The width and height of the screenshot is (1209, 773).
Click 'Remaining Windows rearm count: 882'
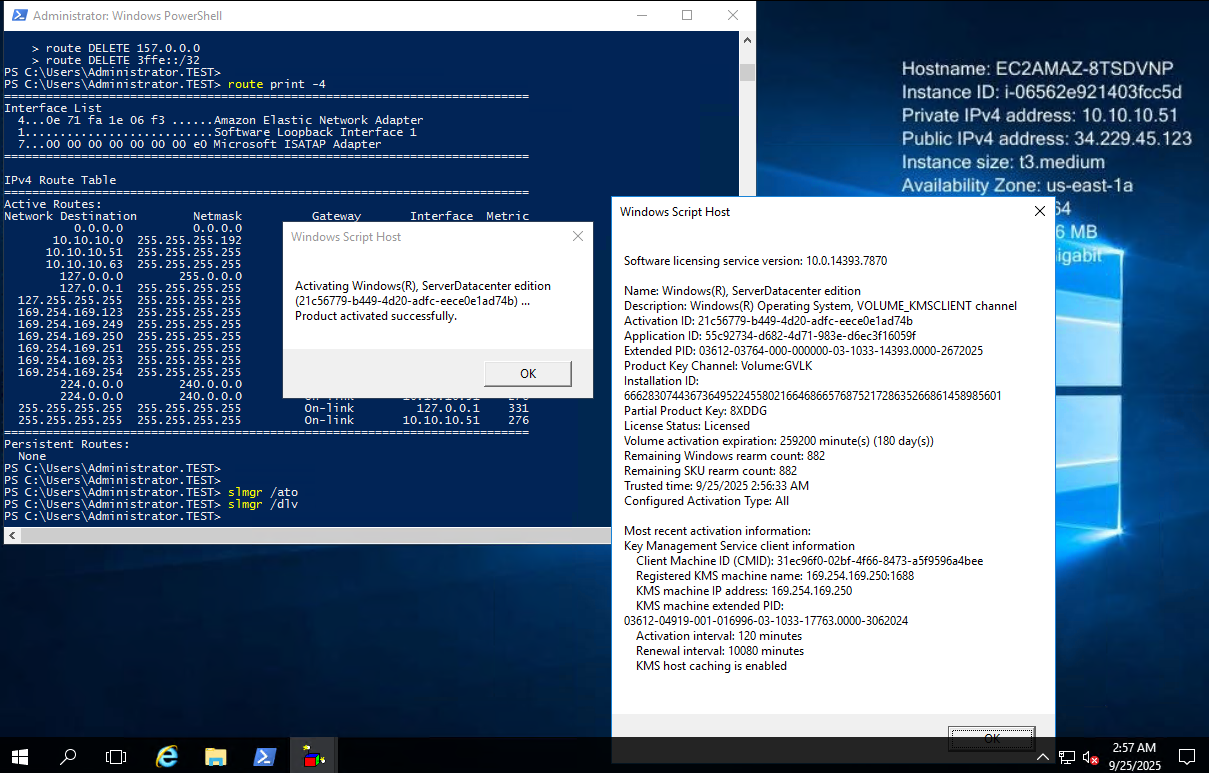pos(725,456)
